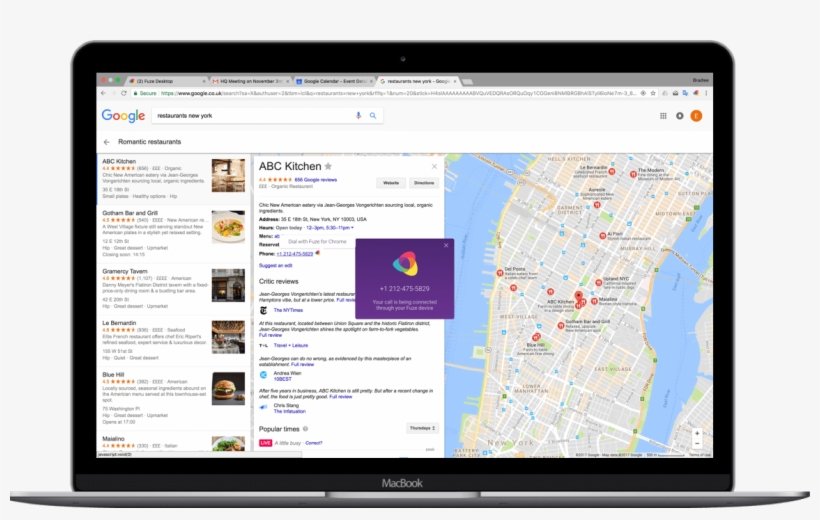Open the Chrome three-dot menu
The height and width of the screenshot is (520, 820).
pos(706,93)
